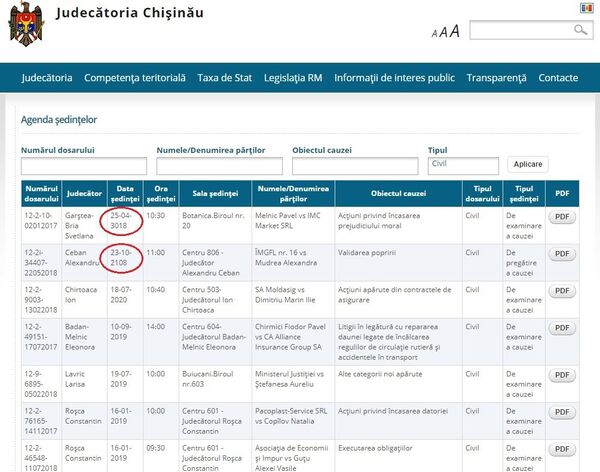Open PDF for case 12-2-10-02012017

[562, 216]
